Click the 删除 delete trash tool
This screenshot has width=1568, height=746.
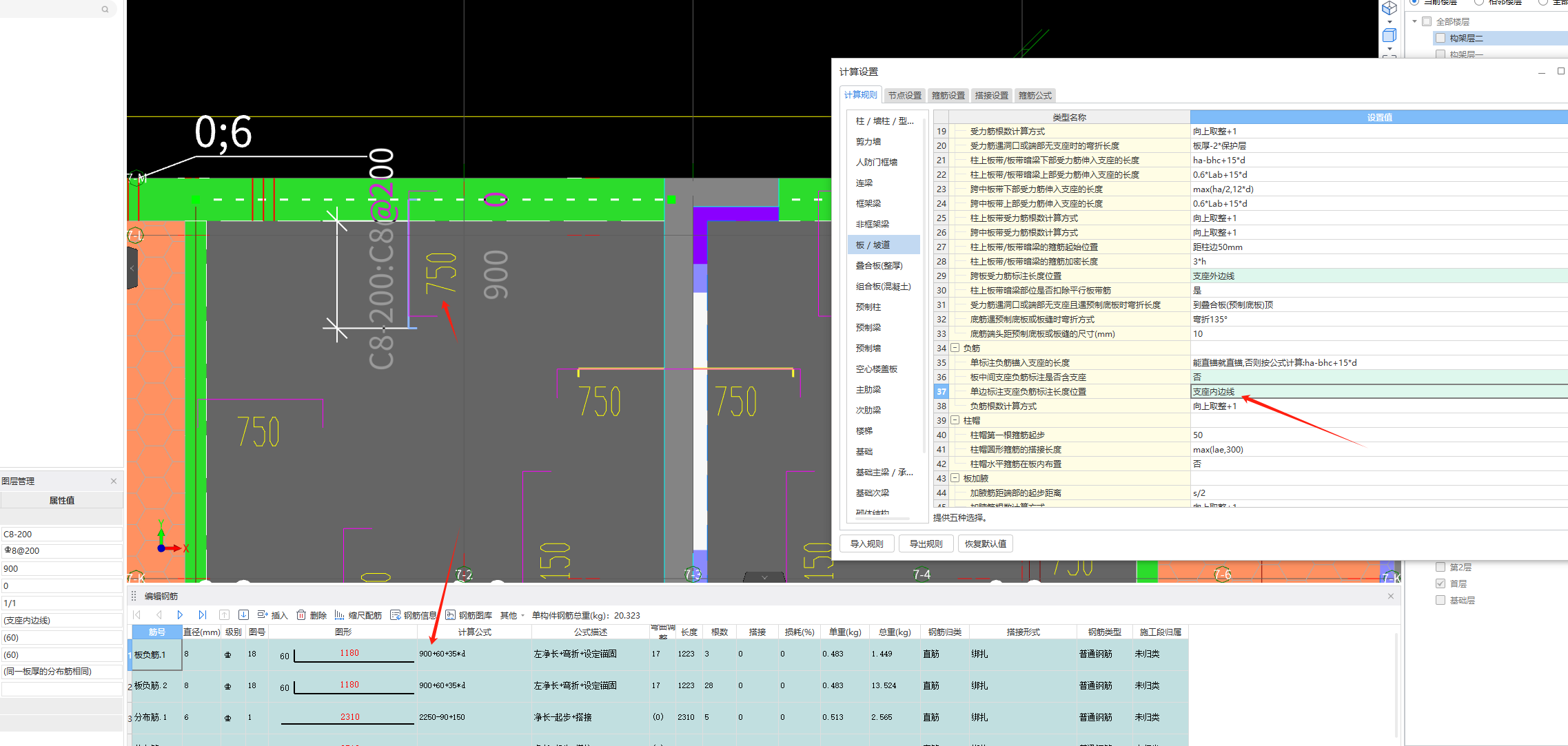click(x=312, y=615)
